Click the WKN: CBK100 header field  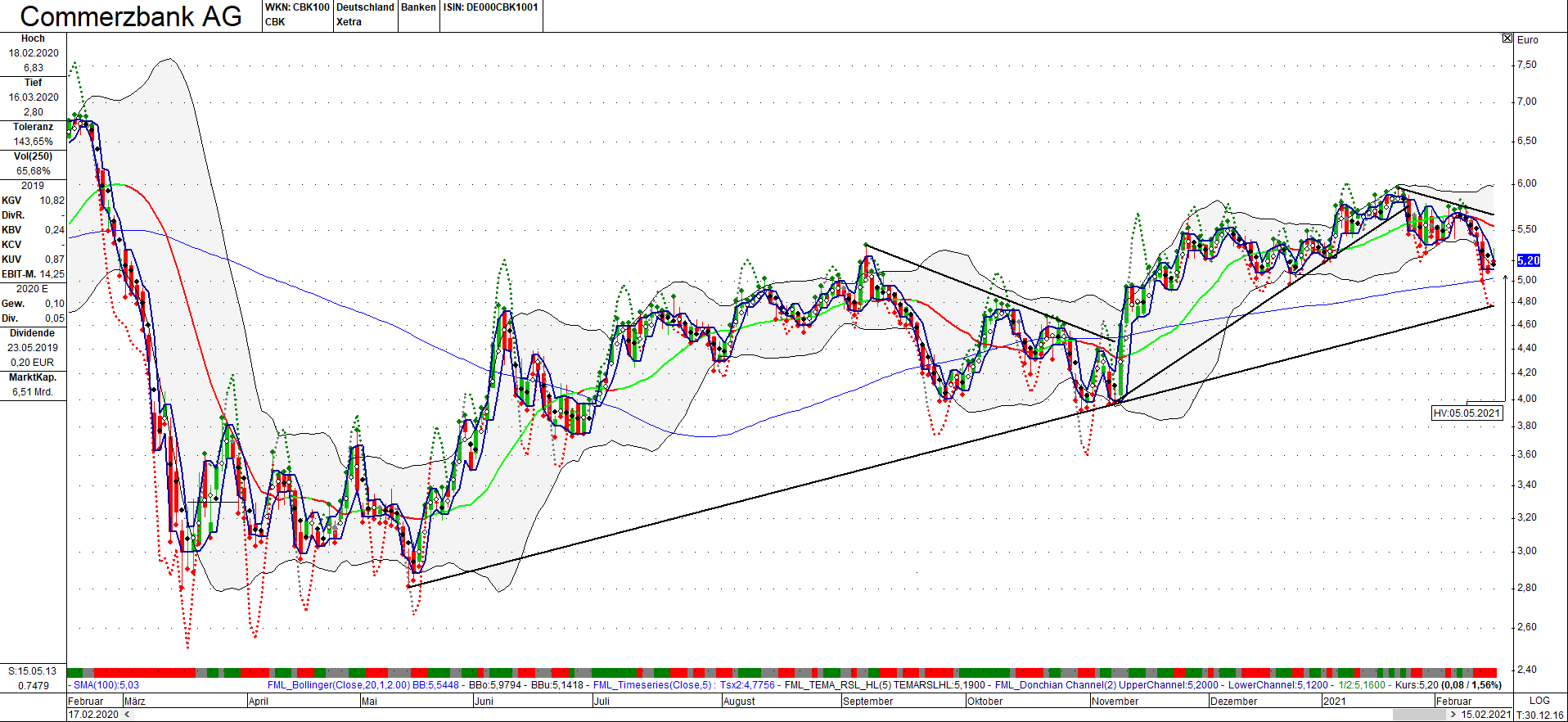click(297, 7)
